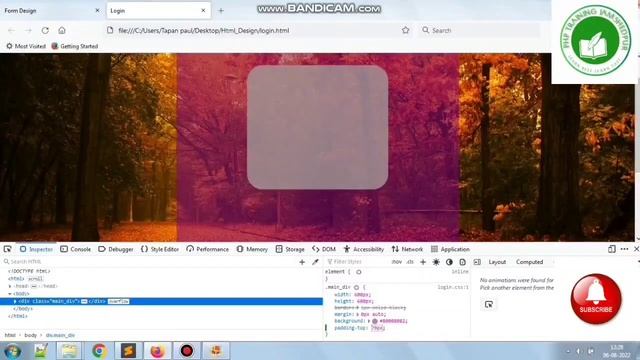The width and height of the screenshot is (640, 360).
Task: Reload the current page
Action: tap(45, 30)
